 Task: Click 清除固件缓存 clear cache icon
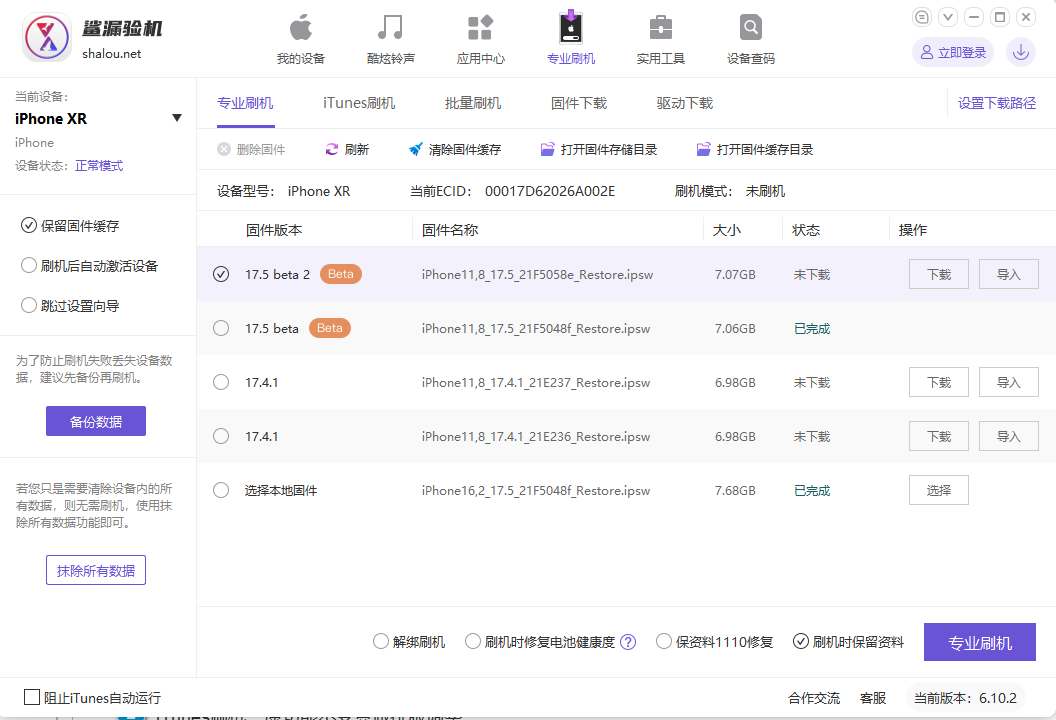point(416,150)
